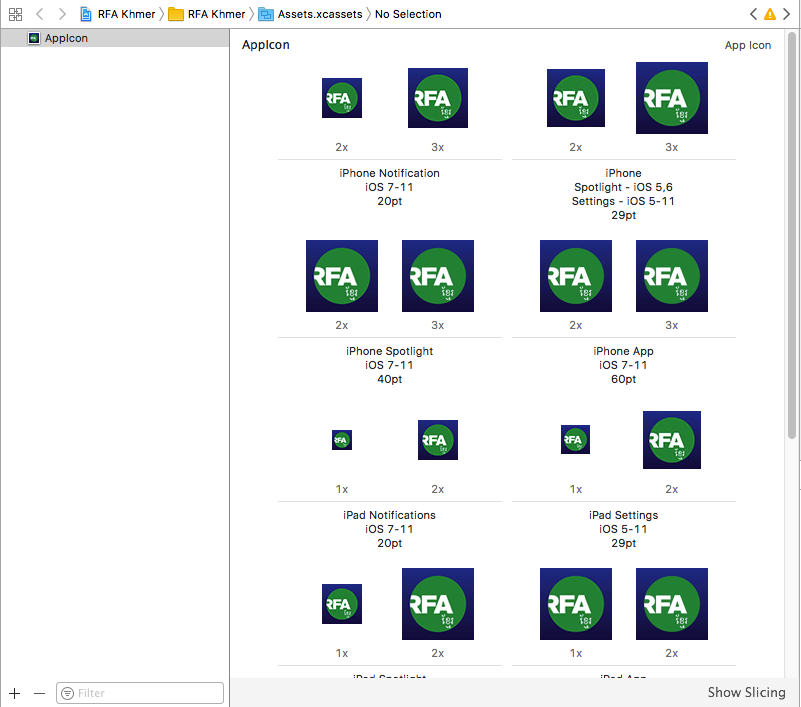Image resolution: width=801 pixels, height=707 pixels.
Task: Click the Filter search field
Action: pyautogui.click(x=140, y=693)
